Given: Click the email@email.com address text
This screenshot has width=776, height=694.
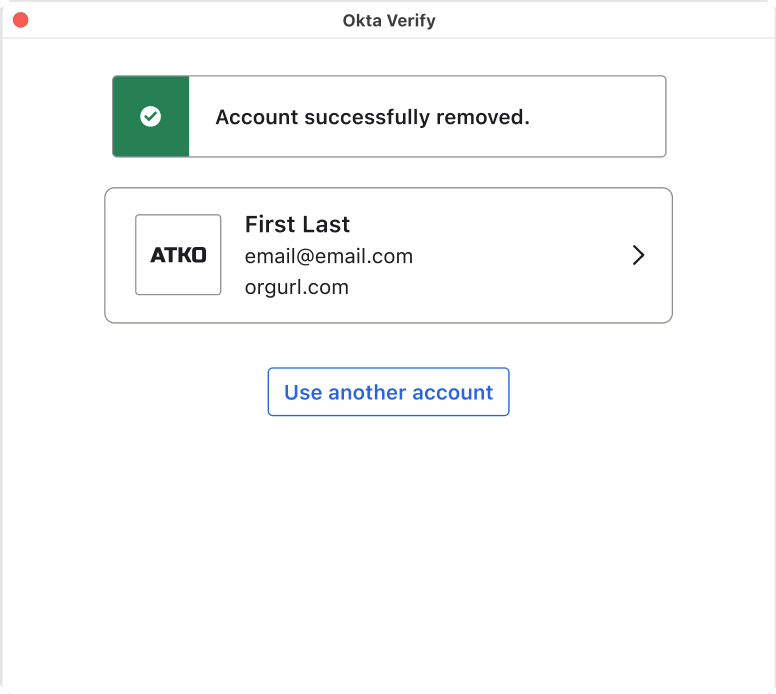Looking at the screenshot, I should point(329,256).
